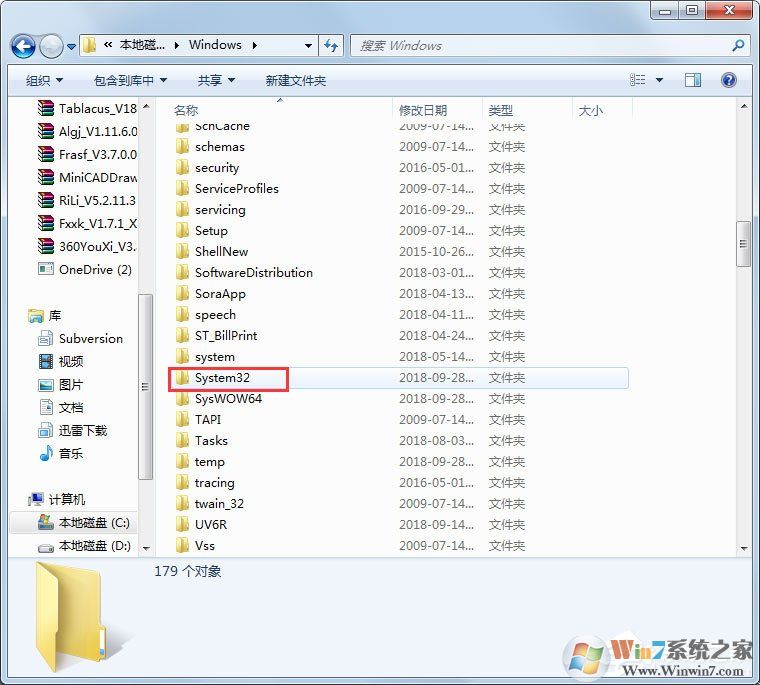Open the view options dropdown arrow
This screenshot has height=685, width=760.
point(659,80)
